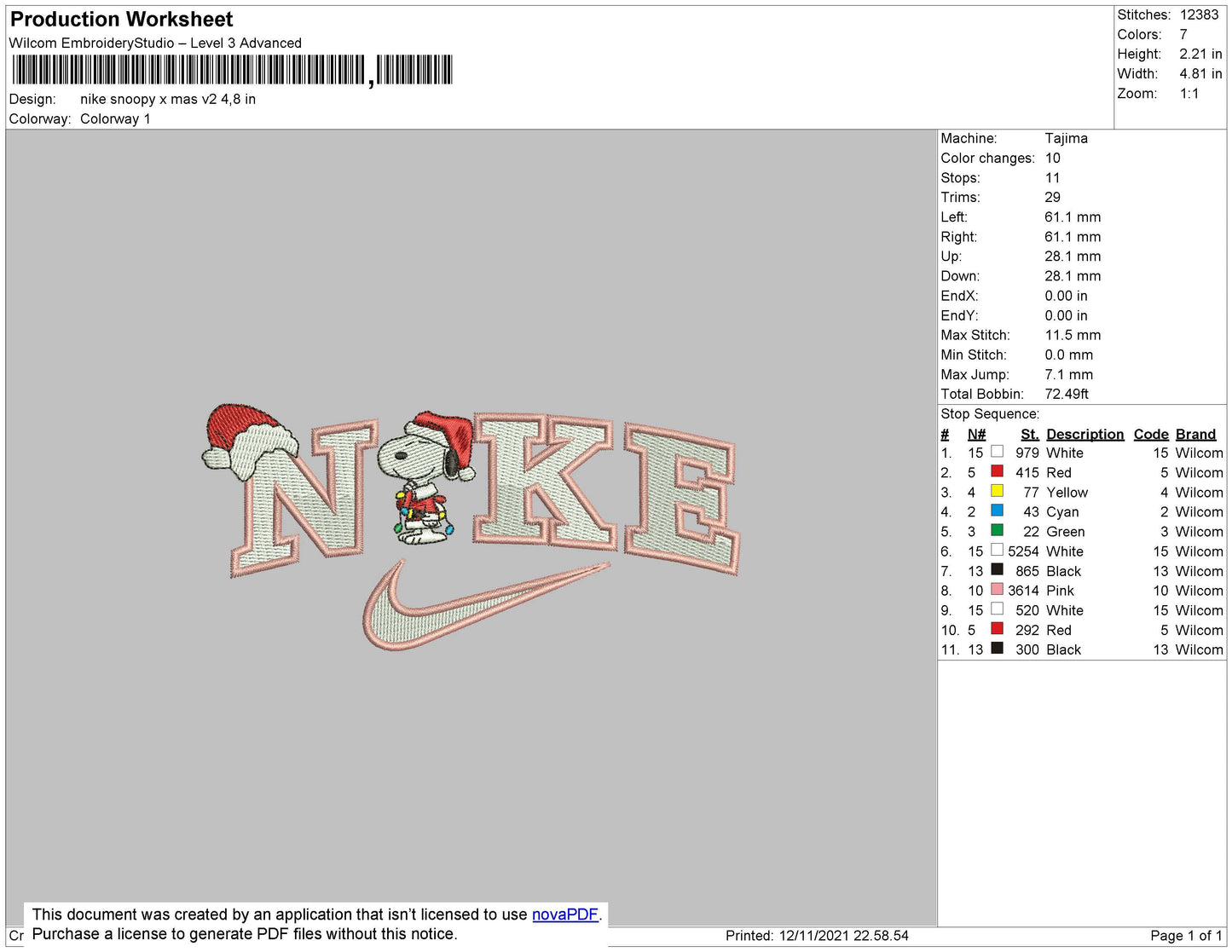Screen dimensions: 1232x952
Task: Click the Machine value Tajima
Action: click(1066, 138)
